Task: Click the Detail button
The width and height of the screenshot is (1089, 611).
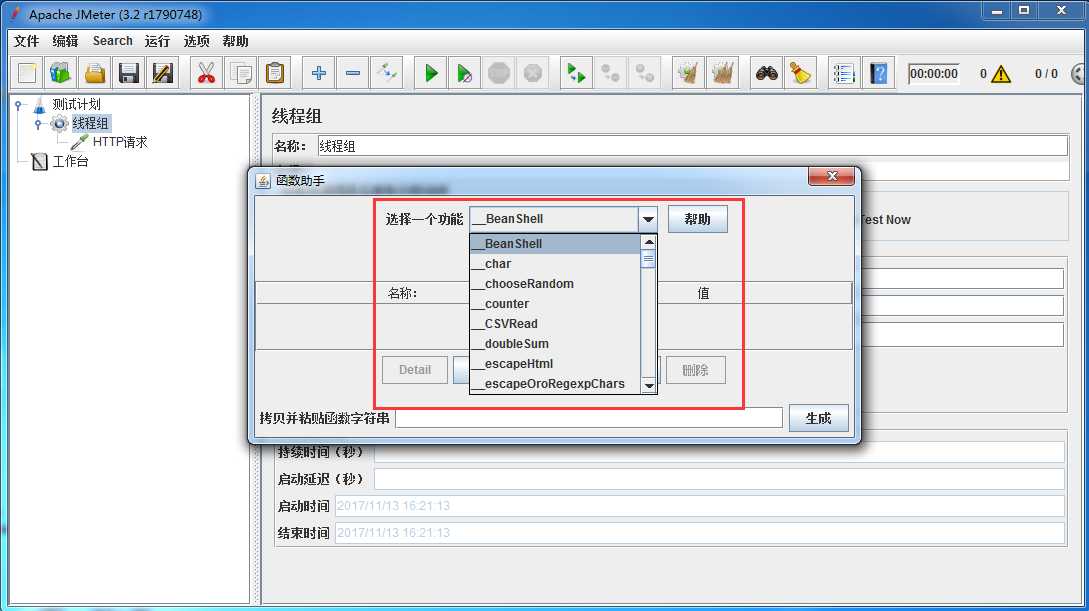Action: [x=415, y=370]
